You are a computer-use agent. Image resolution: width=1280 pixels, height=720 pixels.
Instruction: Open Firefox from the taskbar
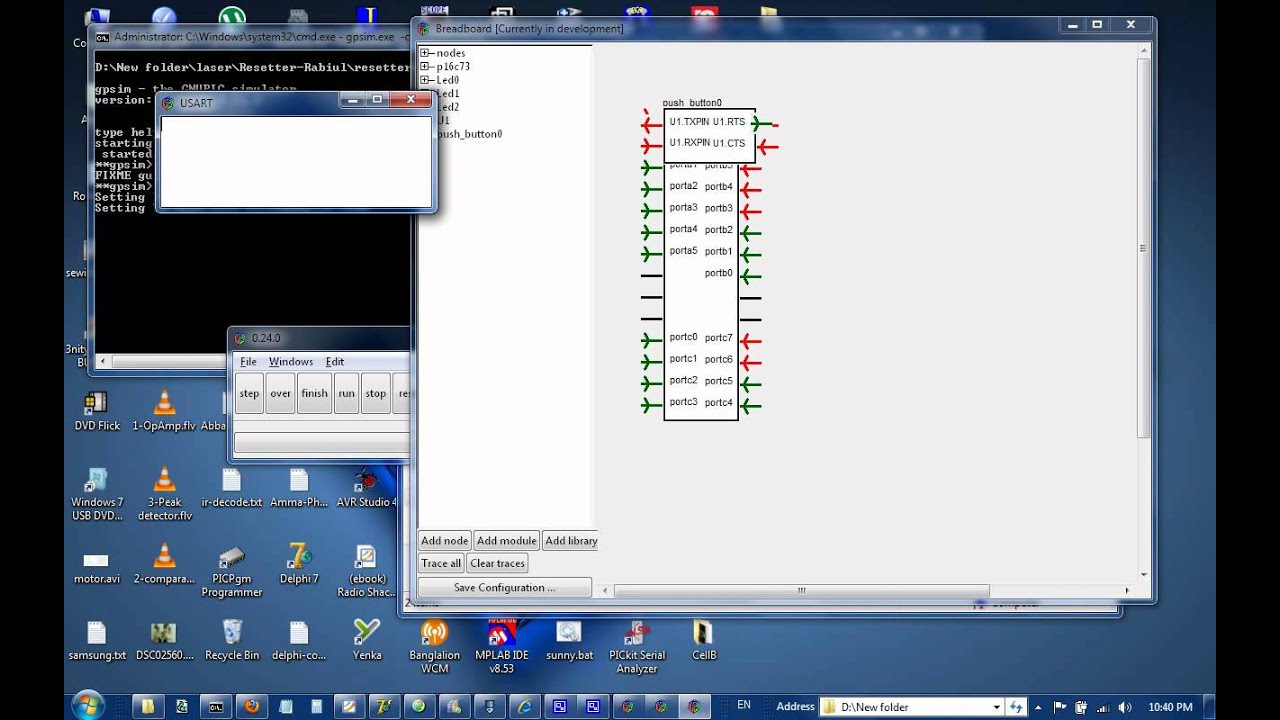tap(251, 706)
